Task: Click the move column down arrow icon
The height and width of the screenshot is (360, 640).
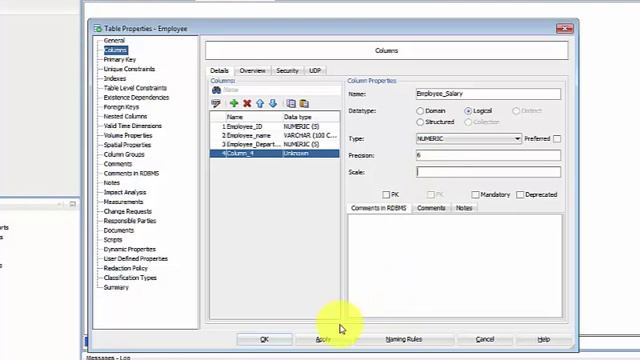Action: click(x=273, y=103)
